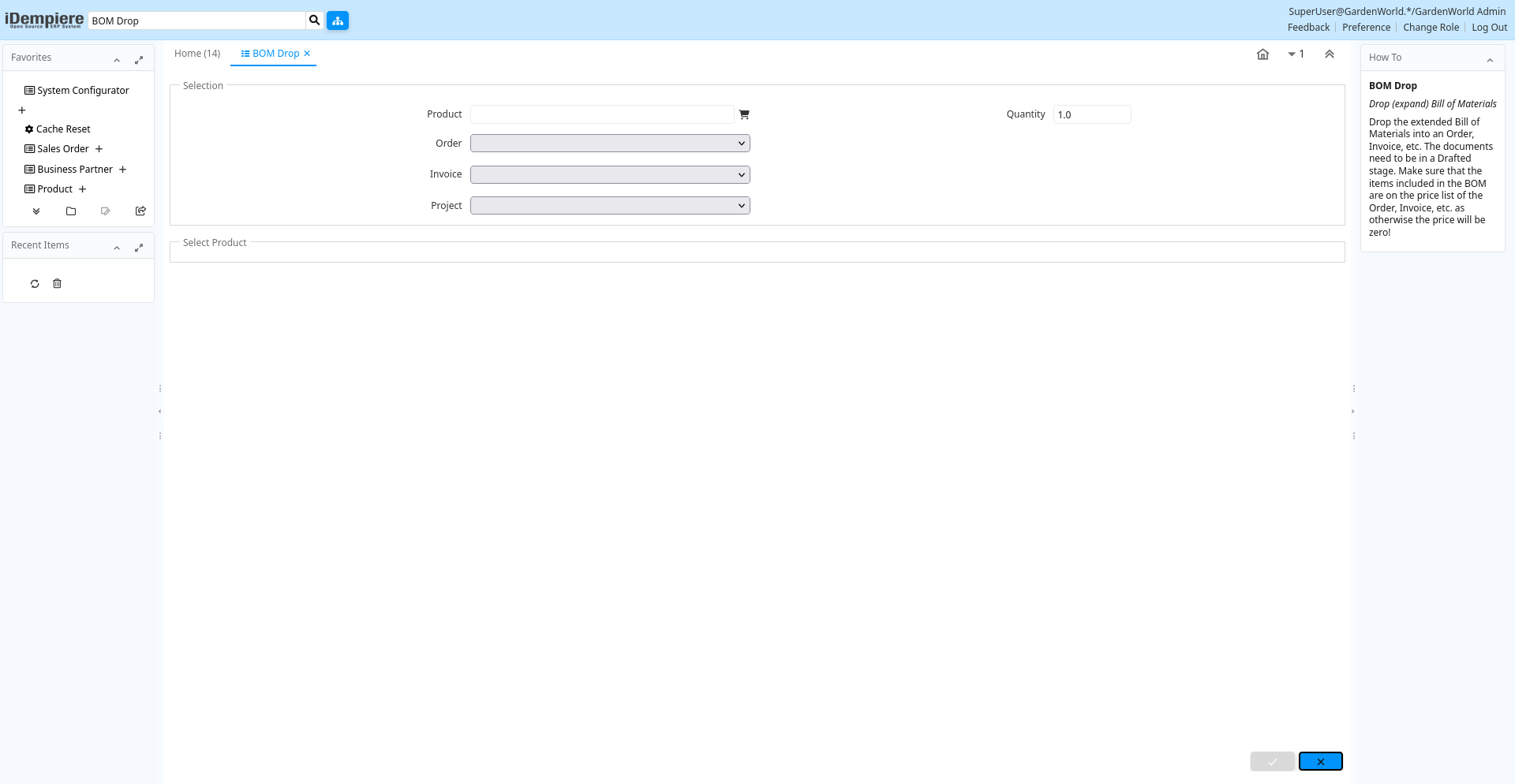Open the Order dropdown
The height and width of the screenshot is (784, 1515).
point(610,144)
